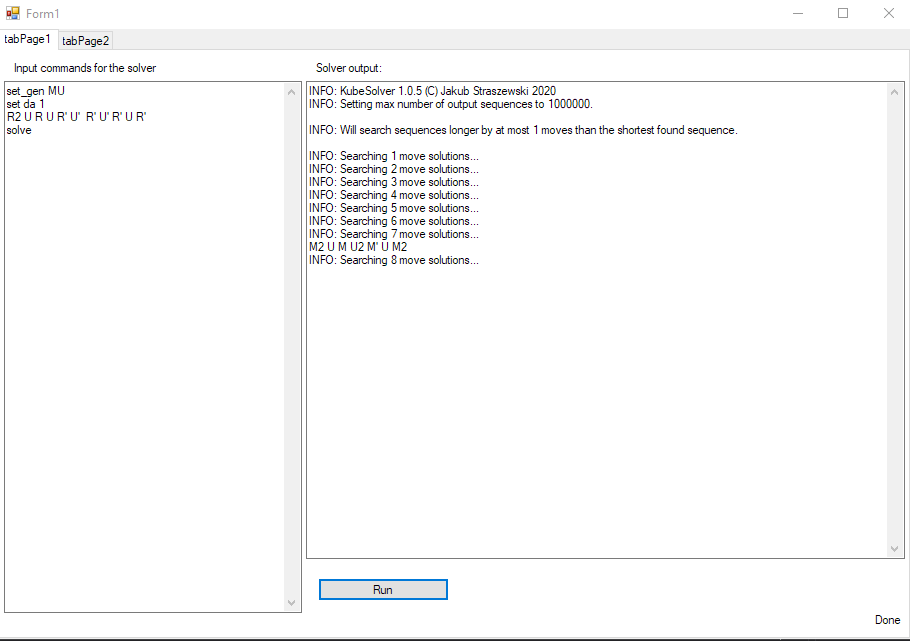Viewport: 910px width, 641px height.
Task: Click the Run button
Action: tap(383, 589)
